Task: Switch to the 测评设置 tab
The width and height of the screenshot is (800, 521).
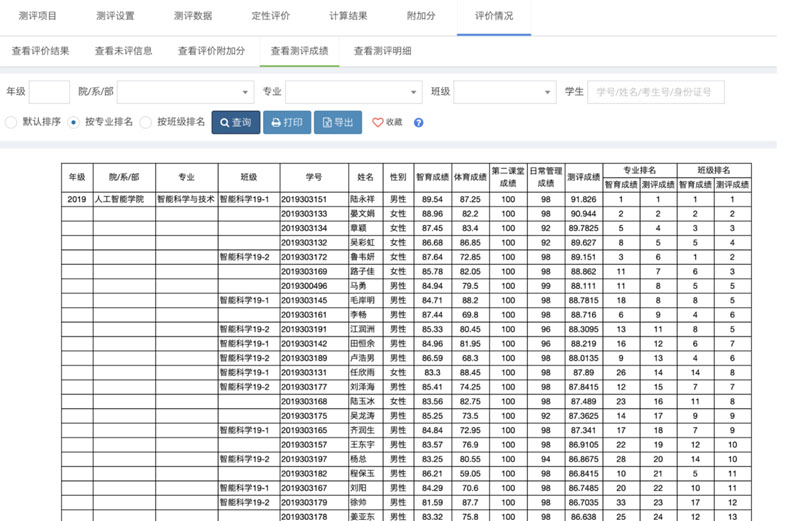Action: pyautogui.click(x=115, y=16)
